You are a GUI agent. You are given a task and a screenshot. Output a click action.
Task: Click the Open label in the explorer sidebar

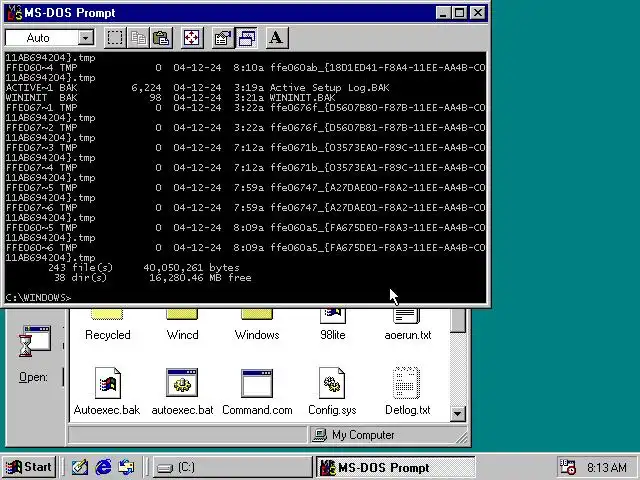(x=33, y=377)
